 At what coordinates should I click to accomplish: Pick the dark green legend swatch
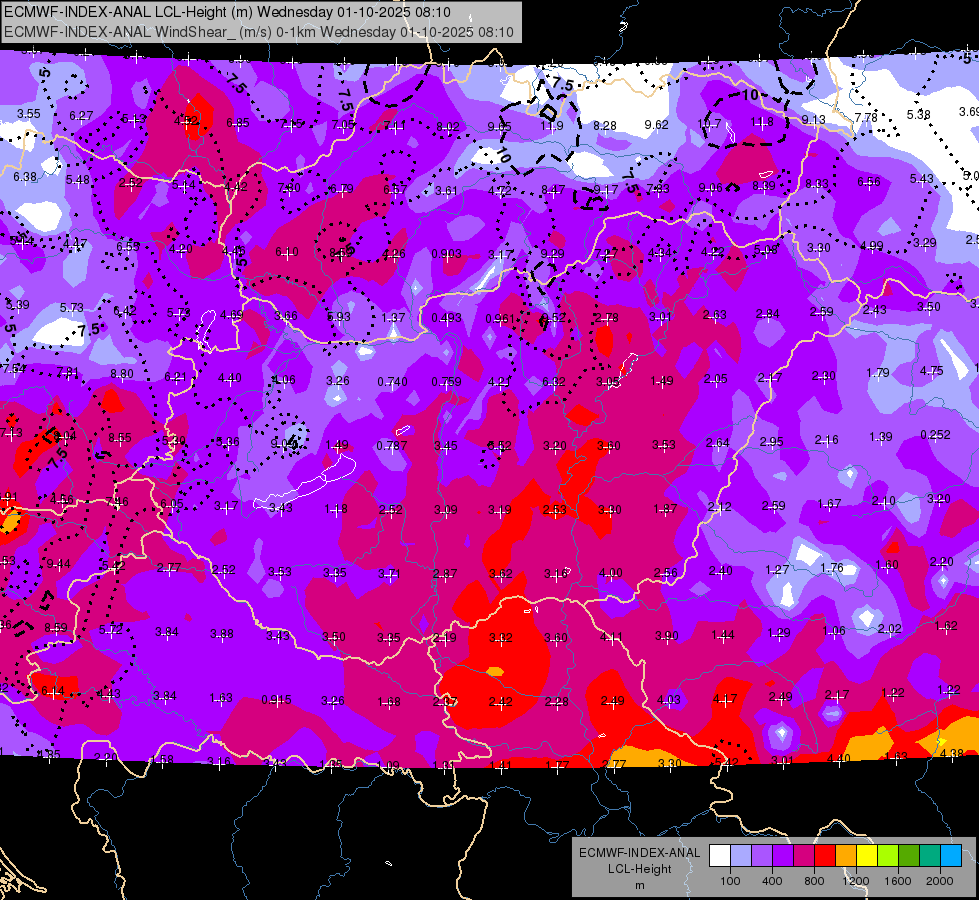(909, 855)
